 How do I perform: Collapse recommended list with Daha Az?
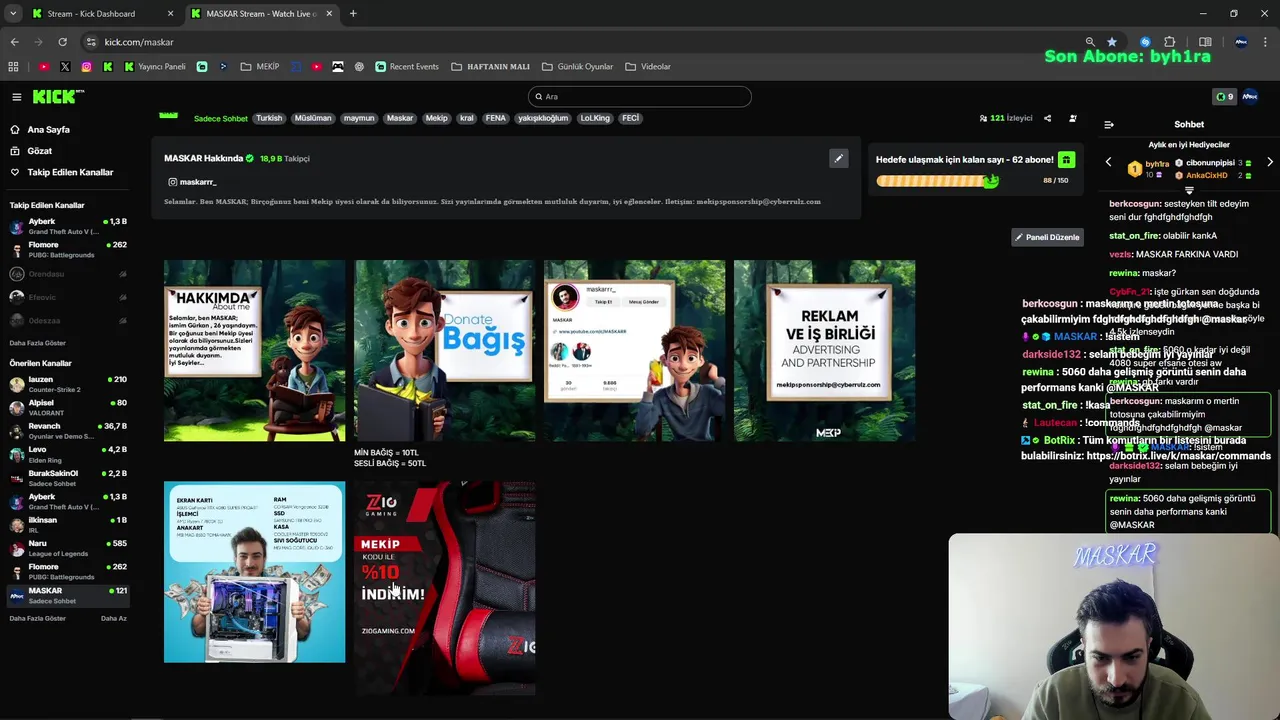(114, 618)
